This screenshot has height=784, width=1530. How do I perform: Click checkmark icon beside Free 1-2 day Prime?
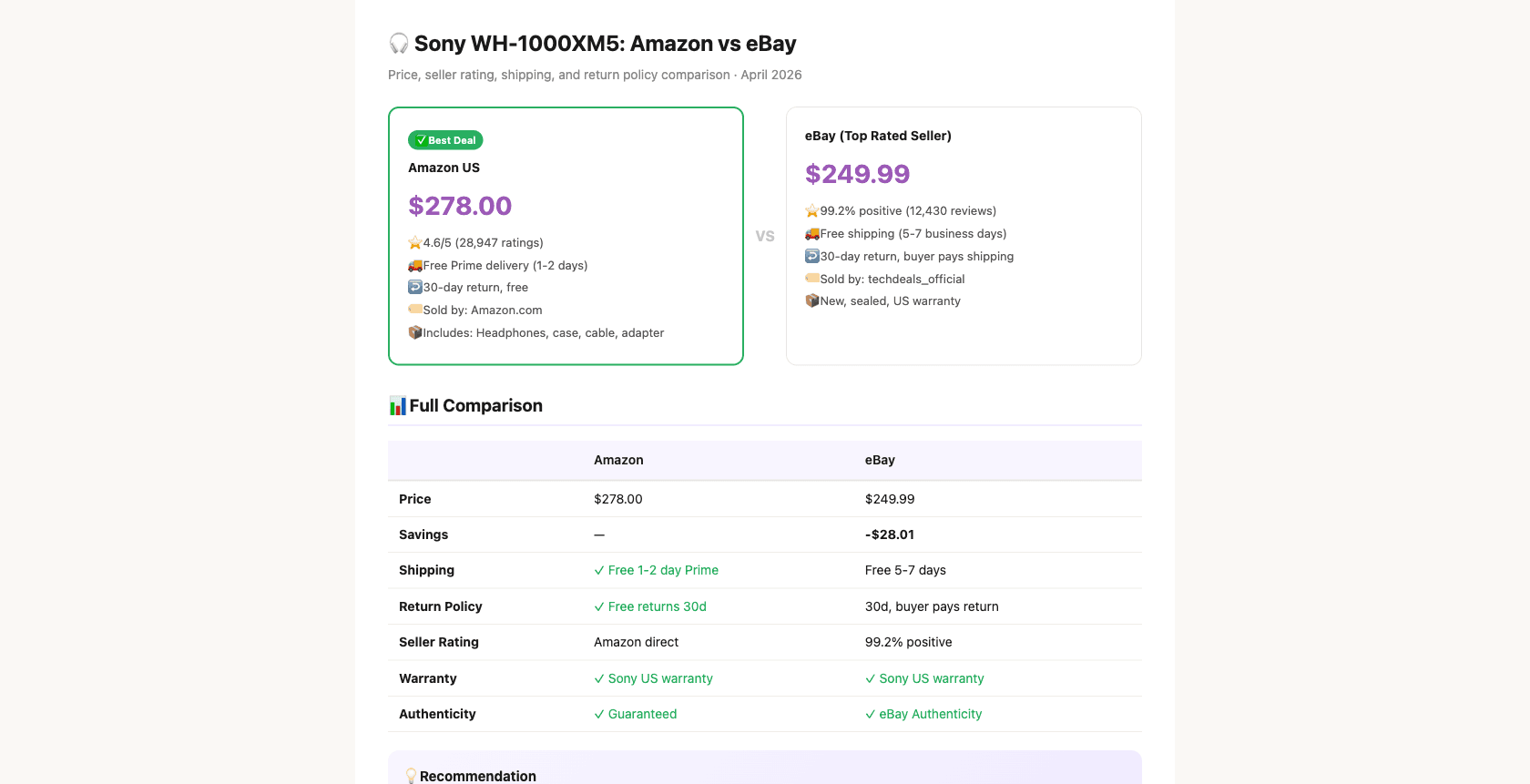pyautogui.click(x=599, y=570)
